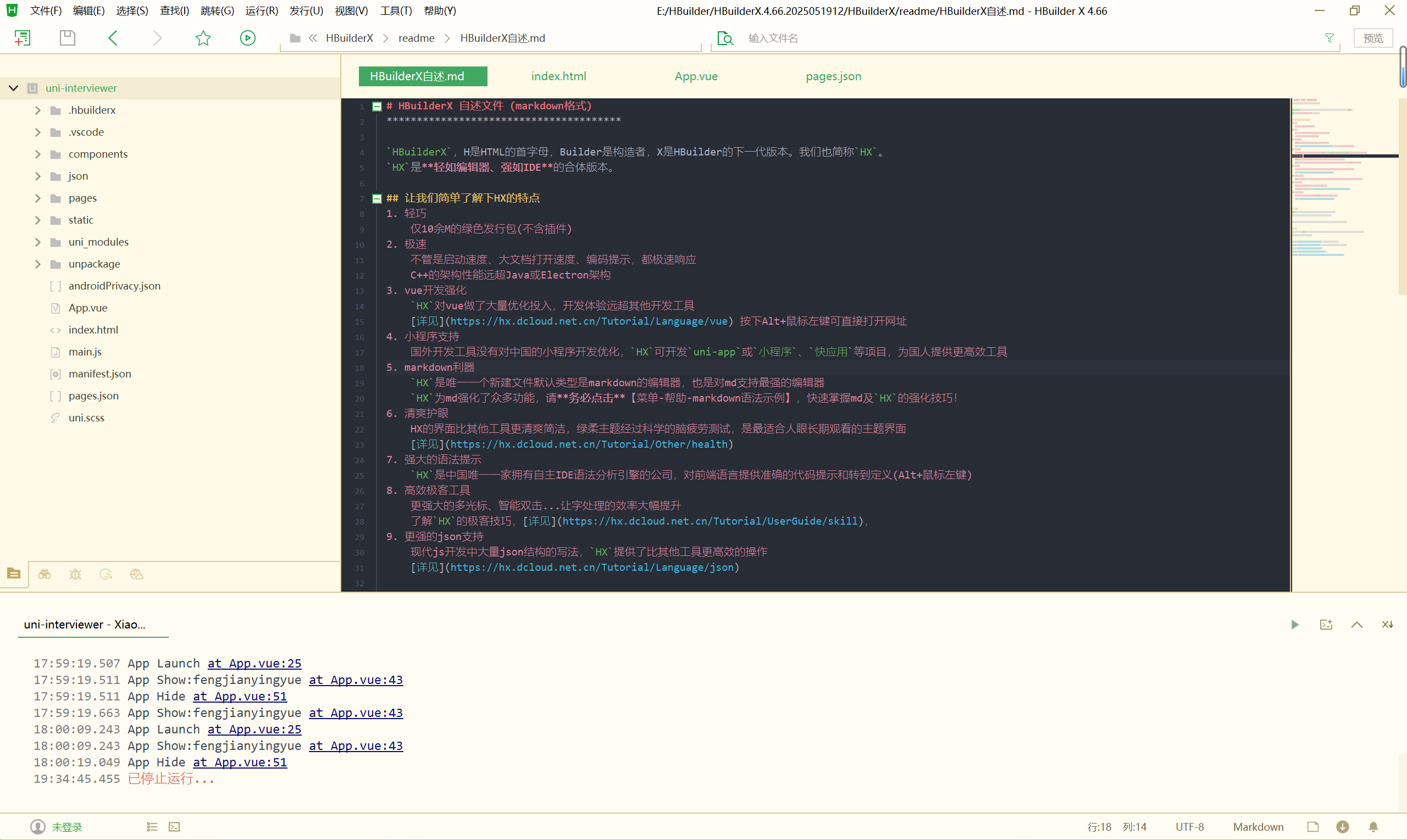Click the outline list icon in status bar
Image resolution: width=1407 pixels, height=840 pixels.
pos(152,827)
